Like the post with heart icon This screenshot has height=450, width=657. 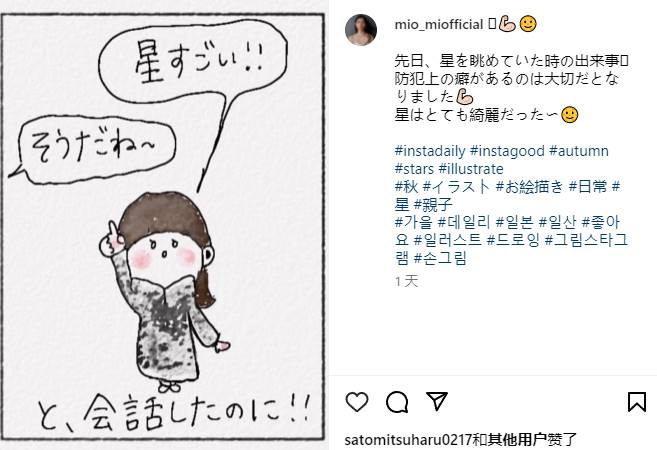point(357,402)
